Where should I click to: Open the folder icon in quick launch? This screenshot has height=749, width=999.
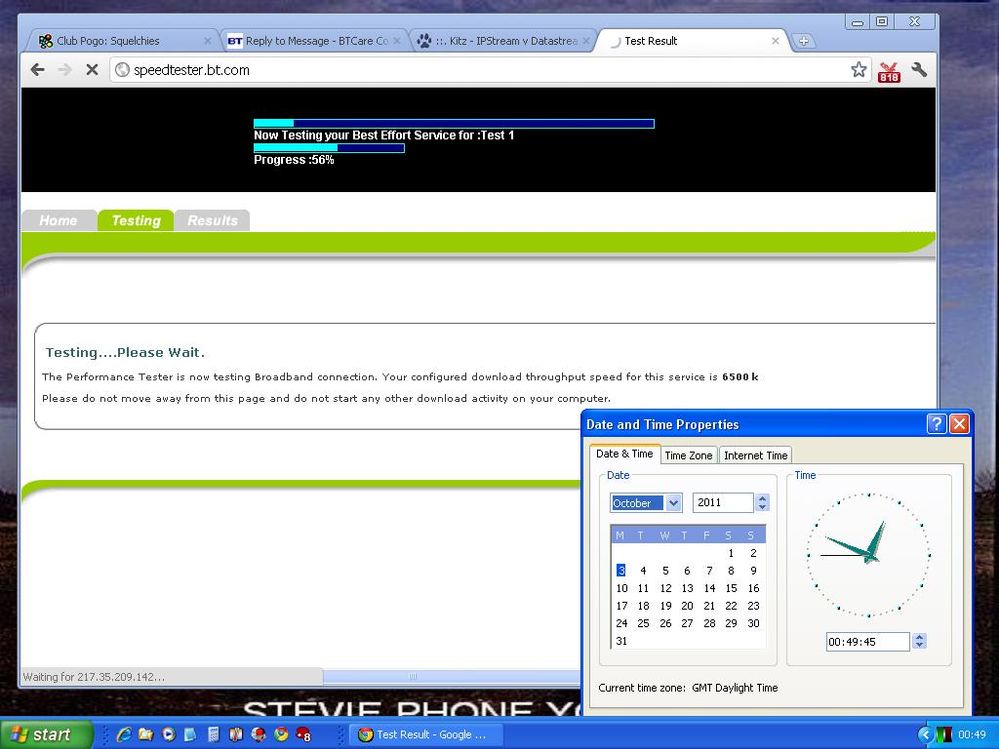(x=146, y=734)
